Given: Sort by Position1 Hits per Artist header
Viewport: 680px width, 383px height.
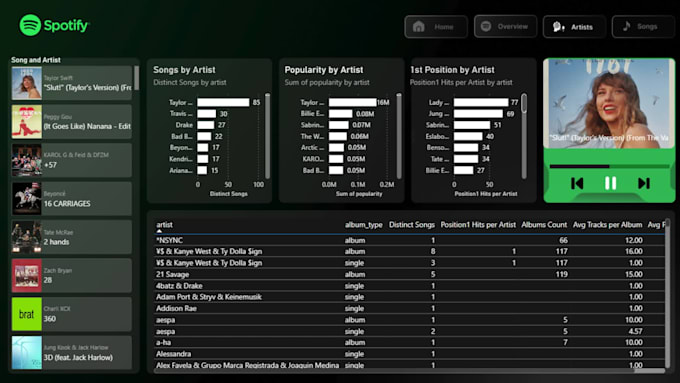Looking at the screenshot, I should (478, 225).
